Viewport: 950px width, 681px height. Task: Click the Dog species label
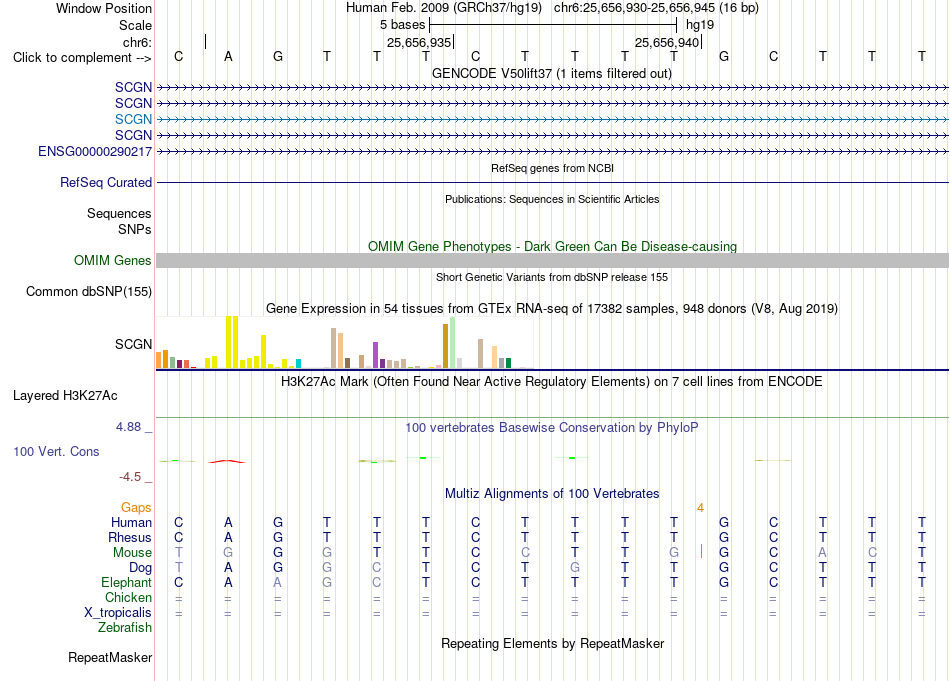(141, 568)
